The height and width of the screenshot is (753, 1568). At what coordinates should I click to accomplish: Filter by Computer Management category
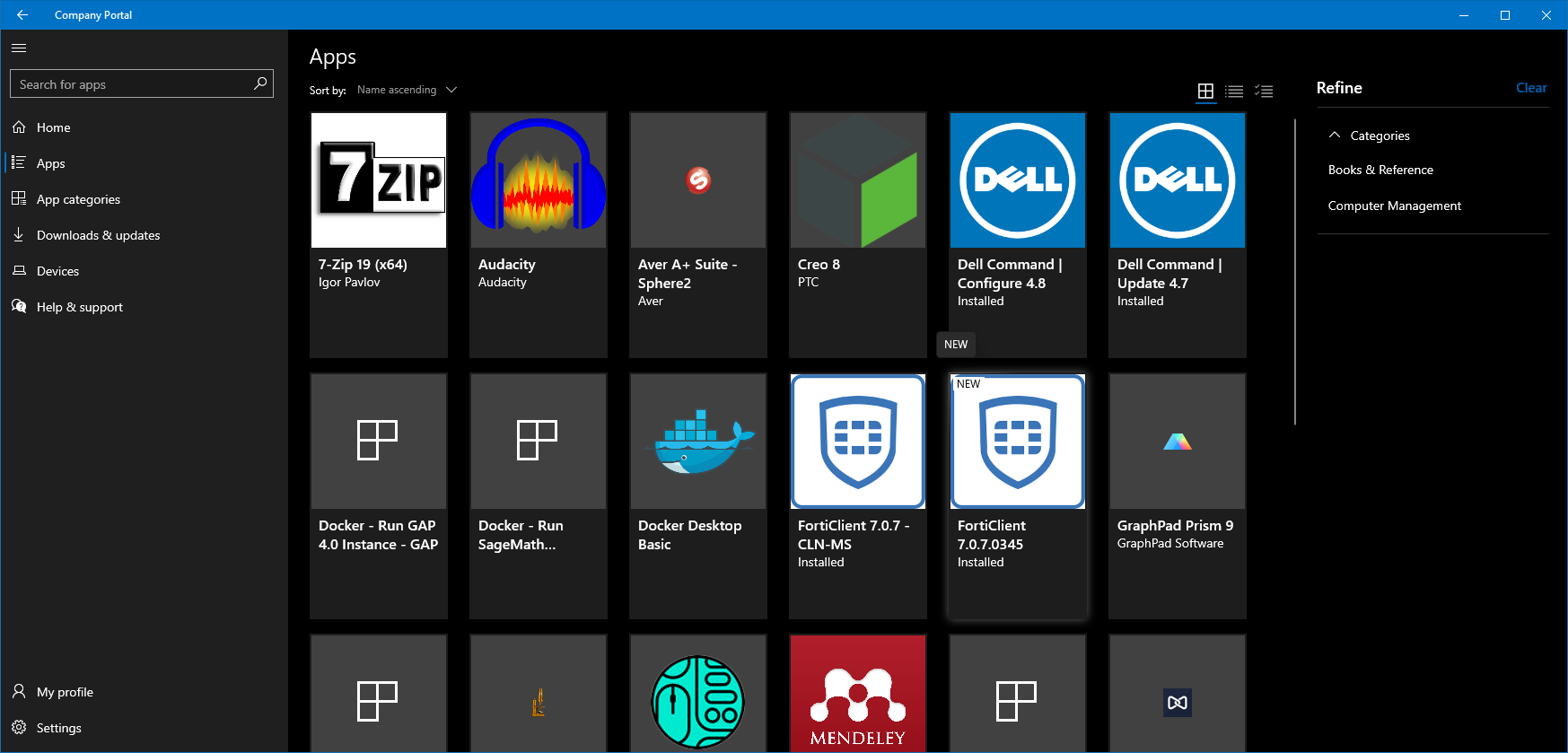(1395, 206)
